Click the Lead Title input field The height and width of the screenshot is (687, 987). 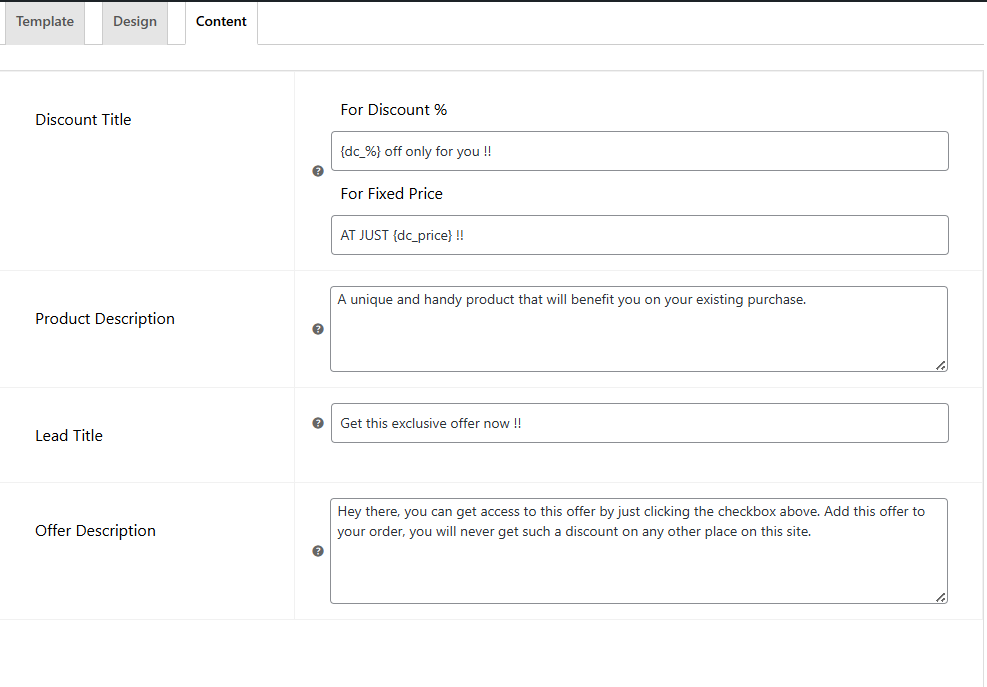pos(640,423)
